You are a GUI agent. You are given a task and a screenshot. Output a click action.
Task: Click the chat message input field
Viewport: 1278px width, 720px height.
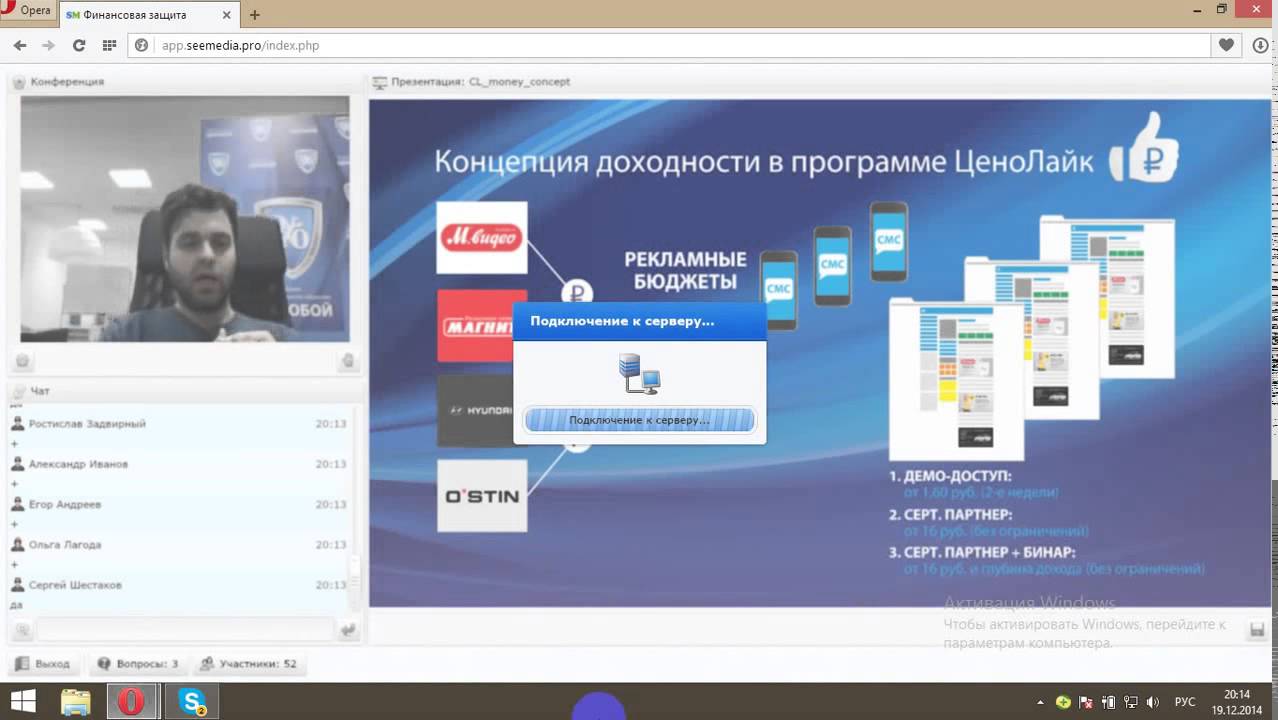(185, 630)
